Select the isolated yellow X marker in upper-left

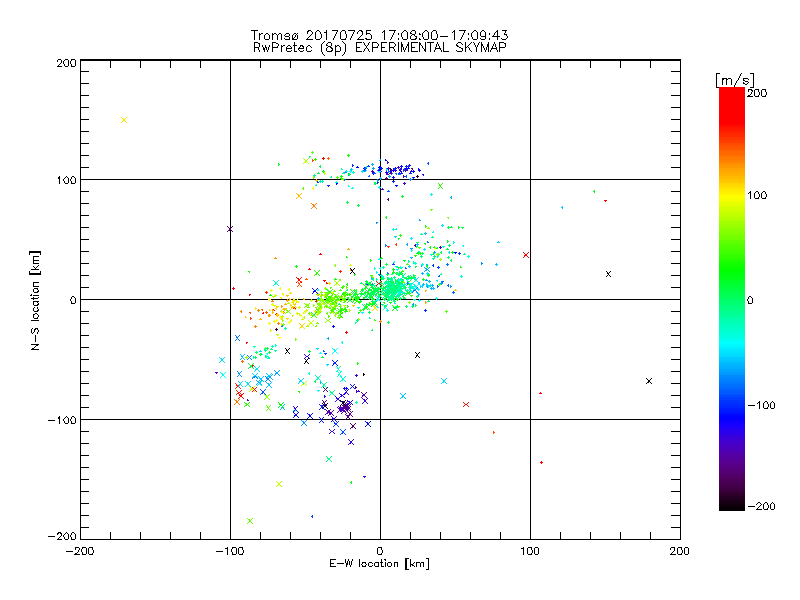124,120
